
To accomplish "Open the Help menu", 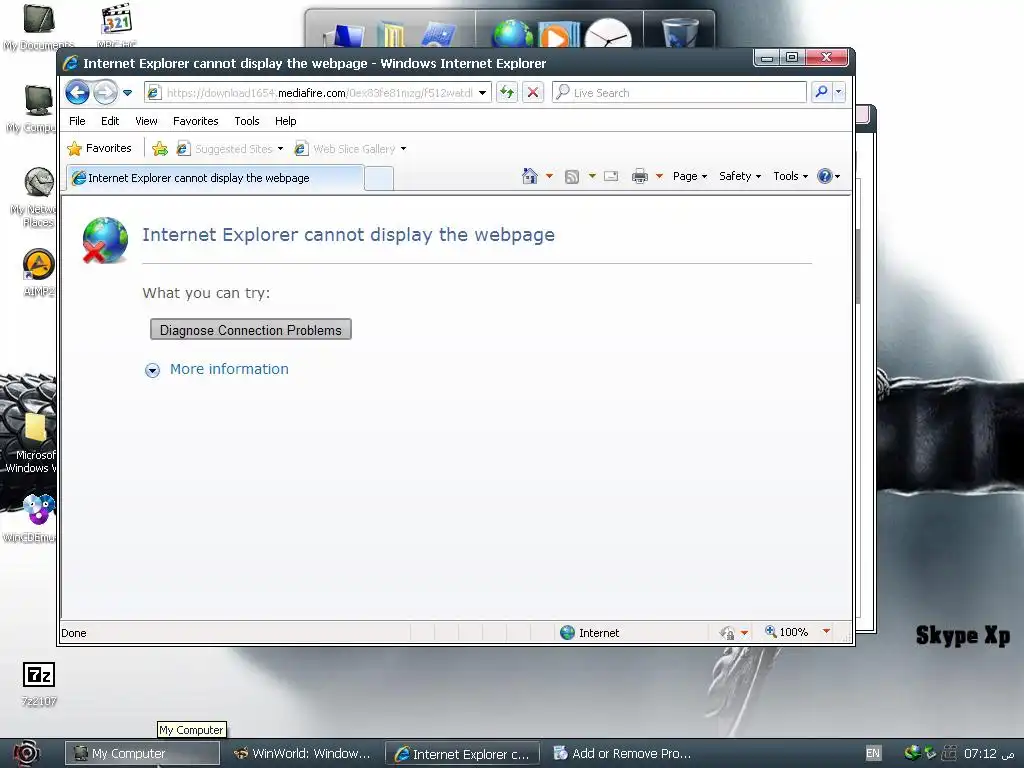I will 285,121.
